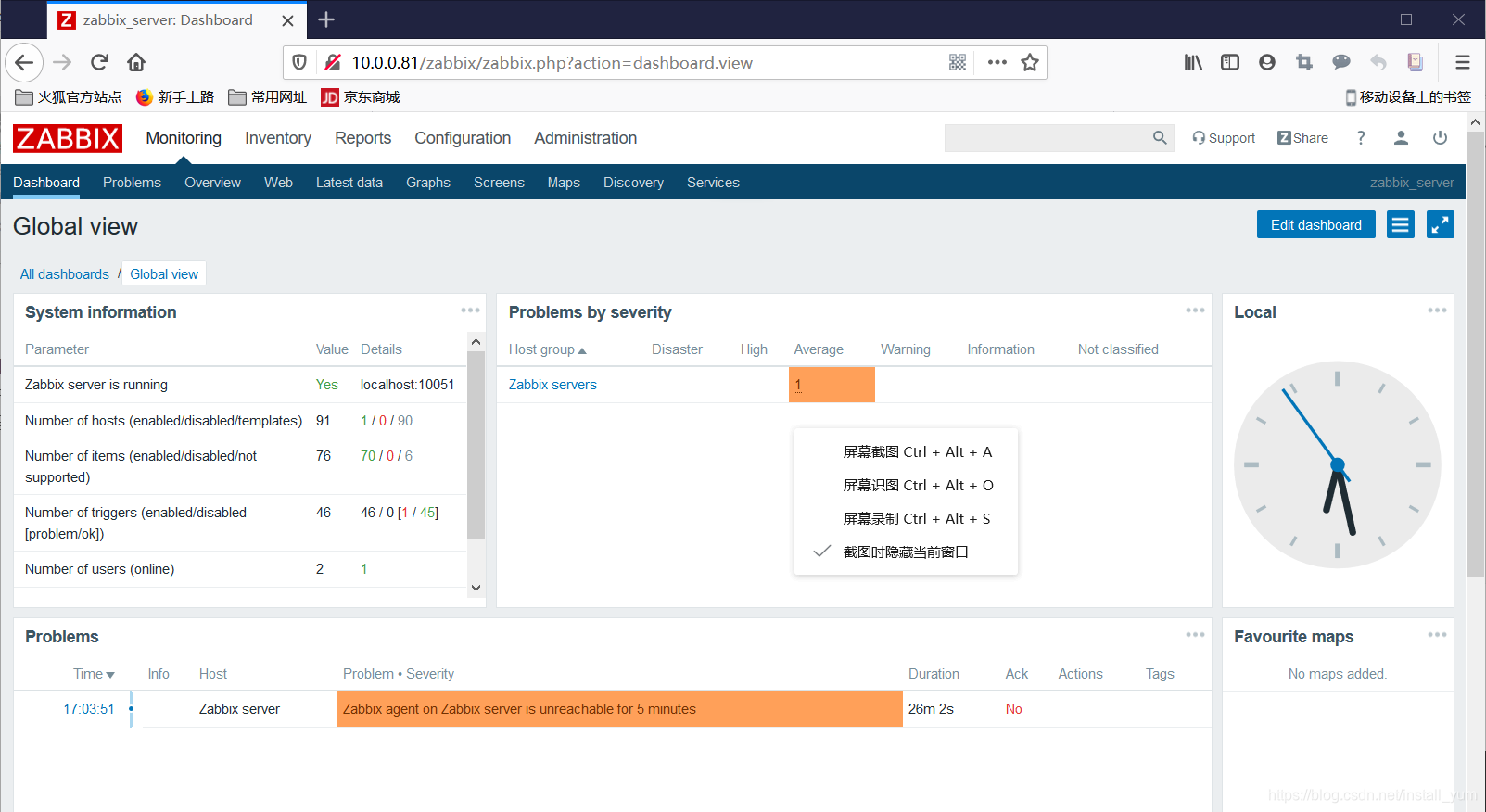The width and height of the screenshot is (1486, 812).
Task: Open the dashboard actions list icon
Action: 1401,224
